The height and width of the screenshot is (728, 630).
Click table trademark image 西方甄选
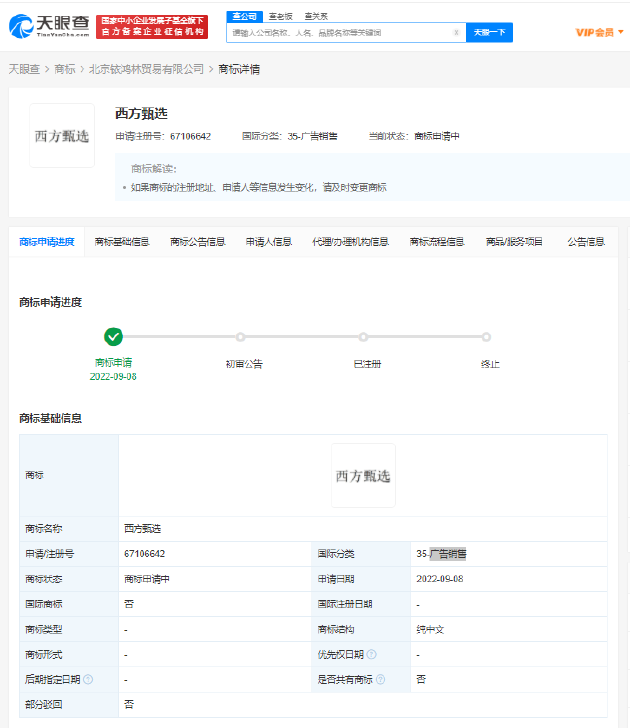(364, 475)
